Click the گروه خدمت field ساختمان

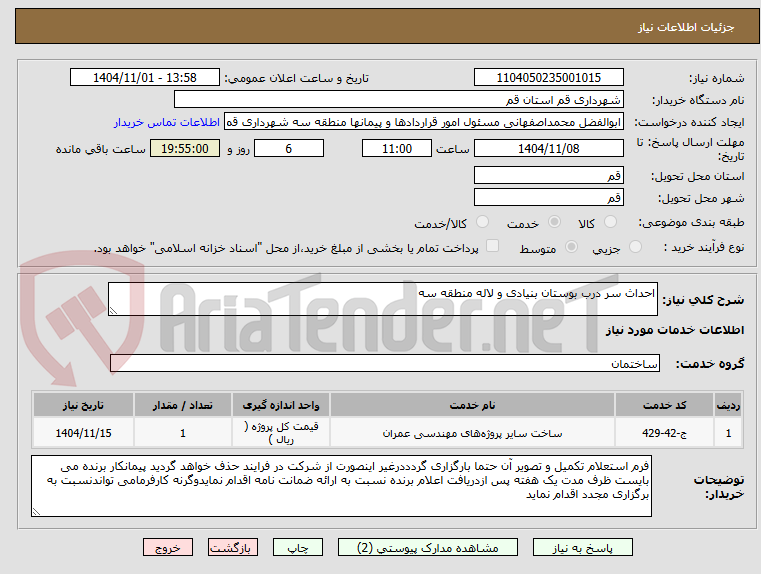tap(385, 363)
